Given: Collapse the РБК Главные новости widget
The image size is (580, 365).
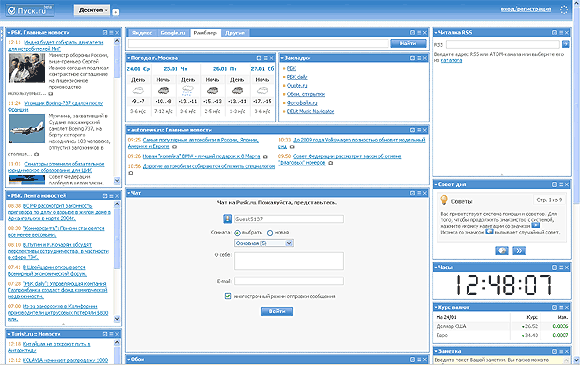Looking at the screenshot, I should coord(9,33).
